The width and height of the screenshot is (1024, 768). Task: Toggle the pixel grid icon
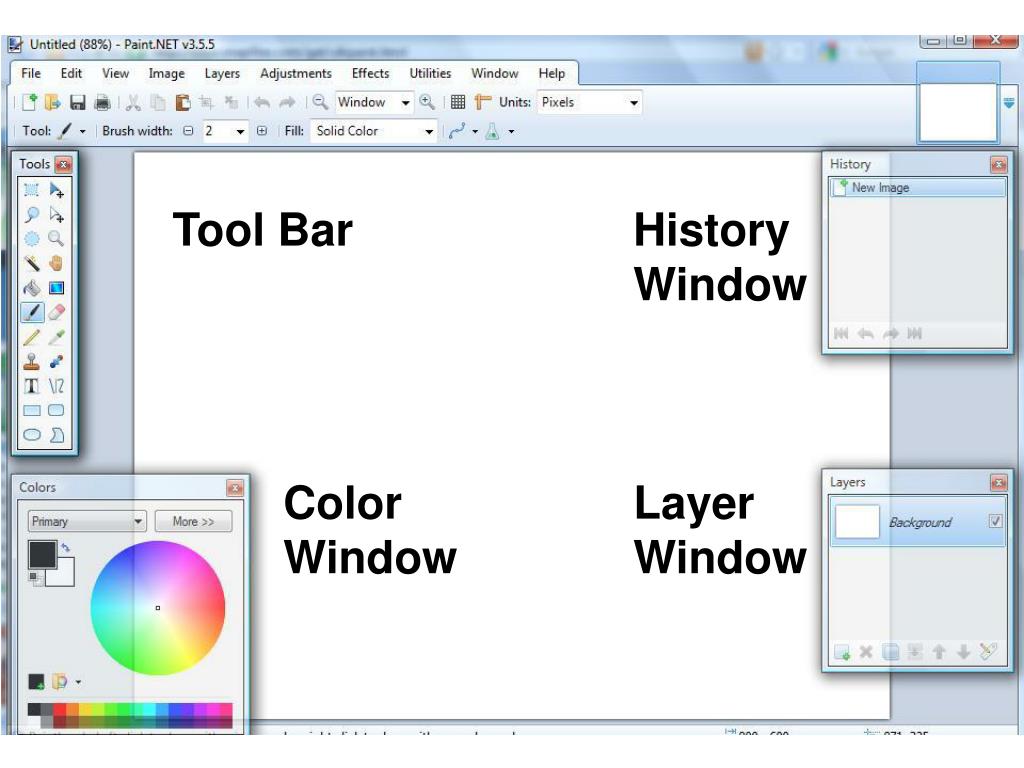(458, 102)
